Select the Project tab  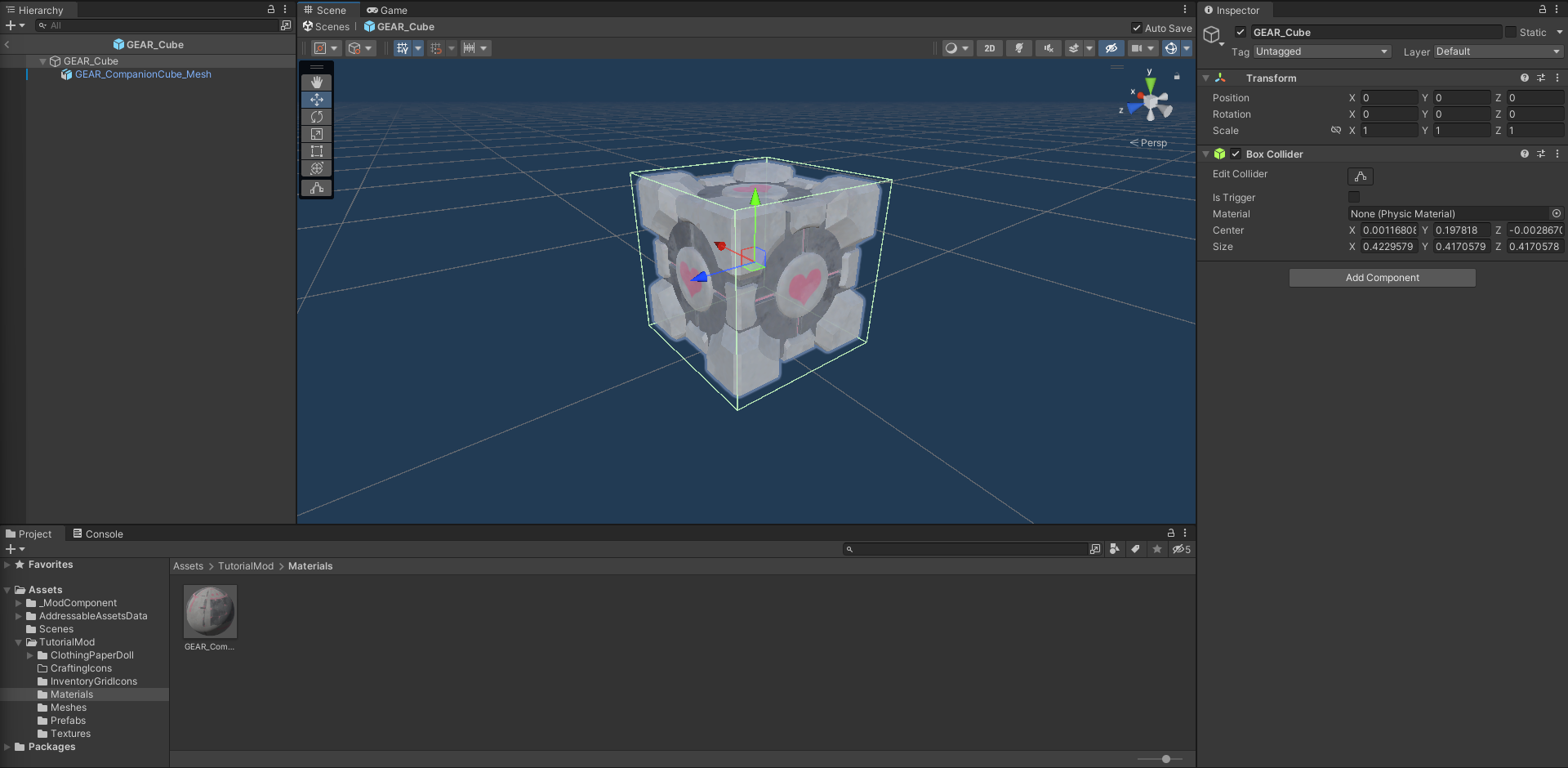click(x=29, y=534)
